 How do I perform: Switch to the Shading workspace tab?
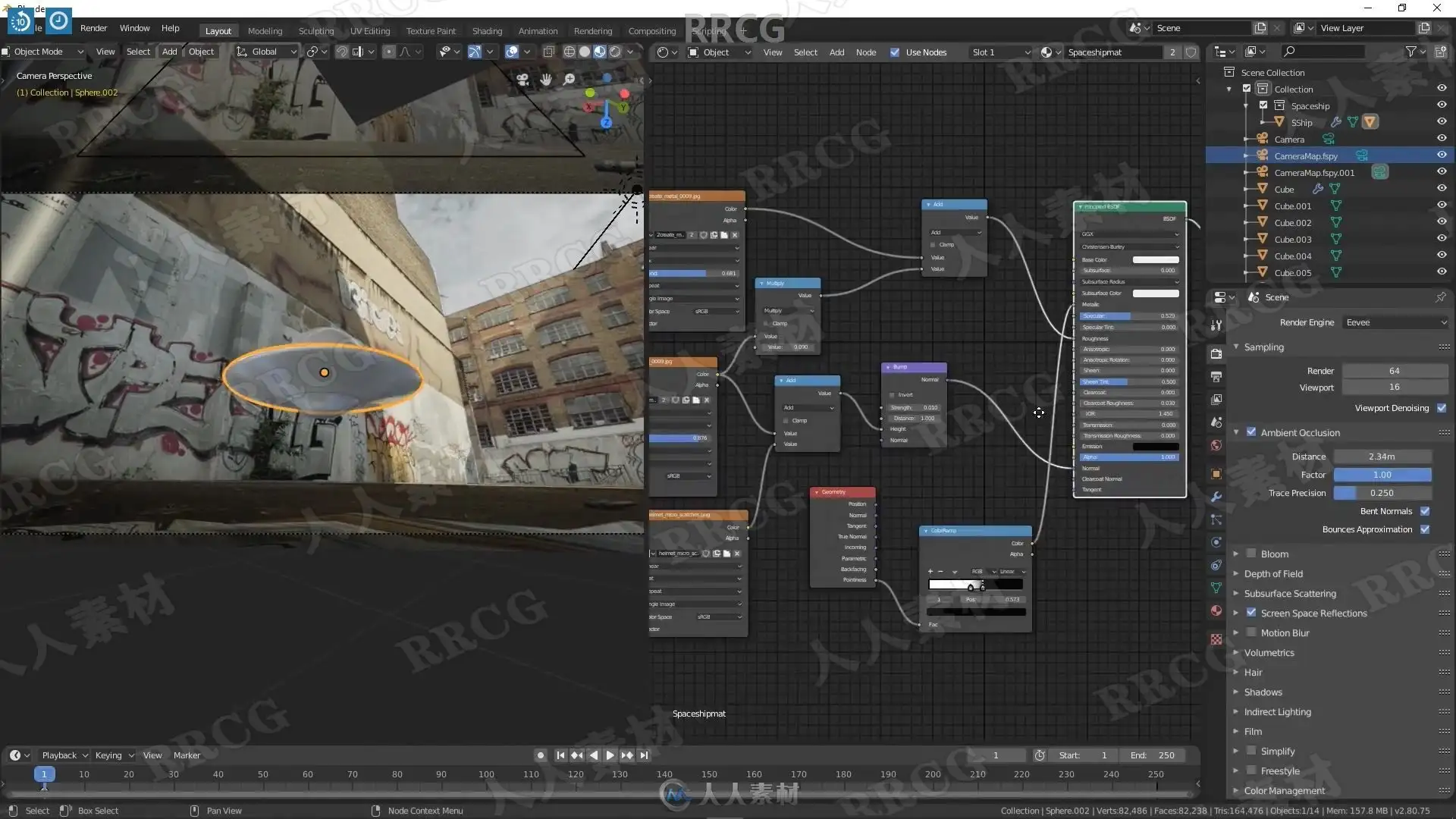(x=487, y=31)
